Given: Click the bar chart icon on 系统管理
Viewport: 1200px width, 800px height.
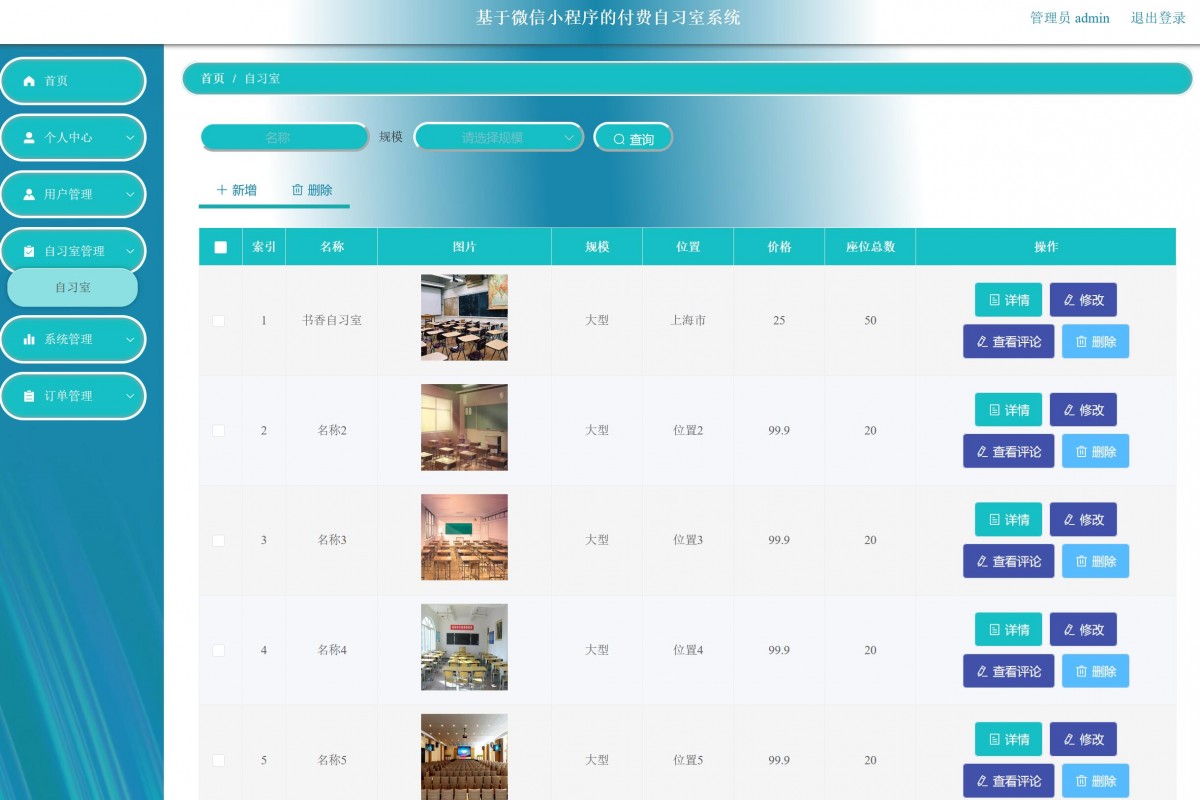Looking at the screenshot, I should pyautogui.click(x=28, y=339).
